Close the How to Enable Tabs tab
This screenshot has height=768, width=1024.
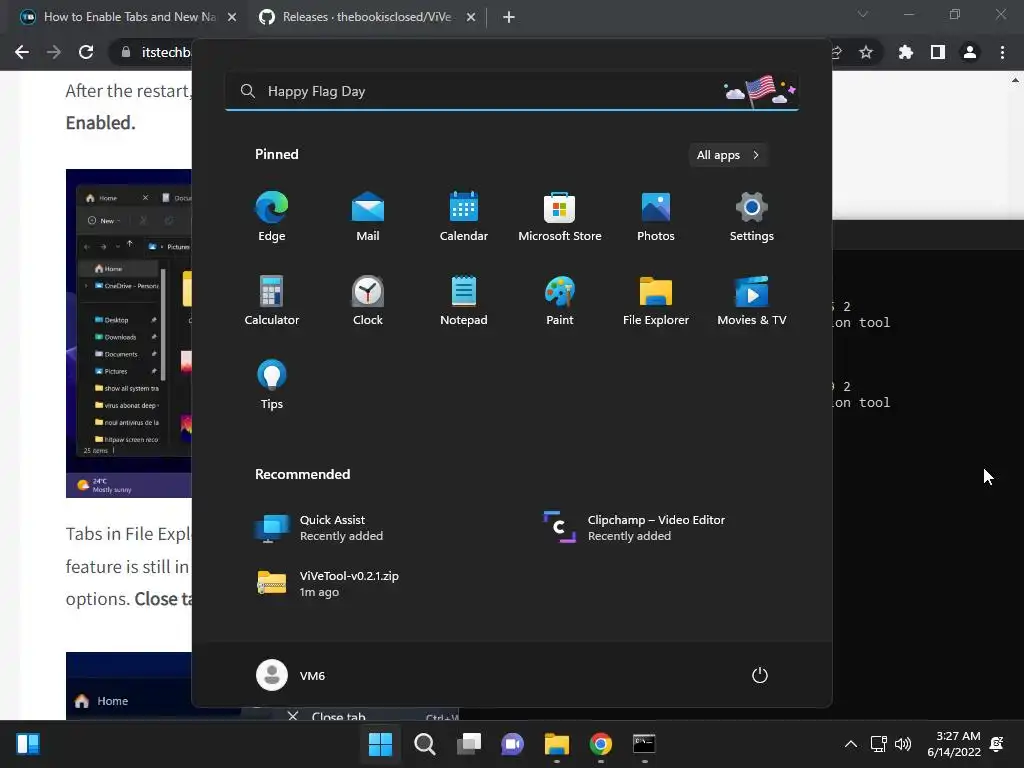point(232,17)
